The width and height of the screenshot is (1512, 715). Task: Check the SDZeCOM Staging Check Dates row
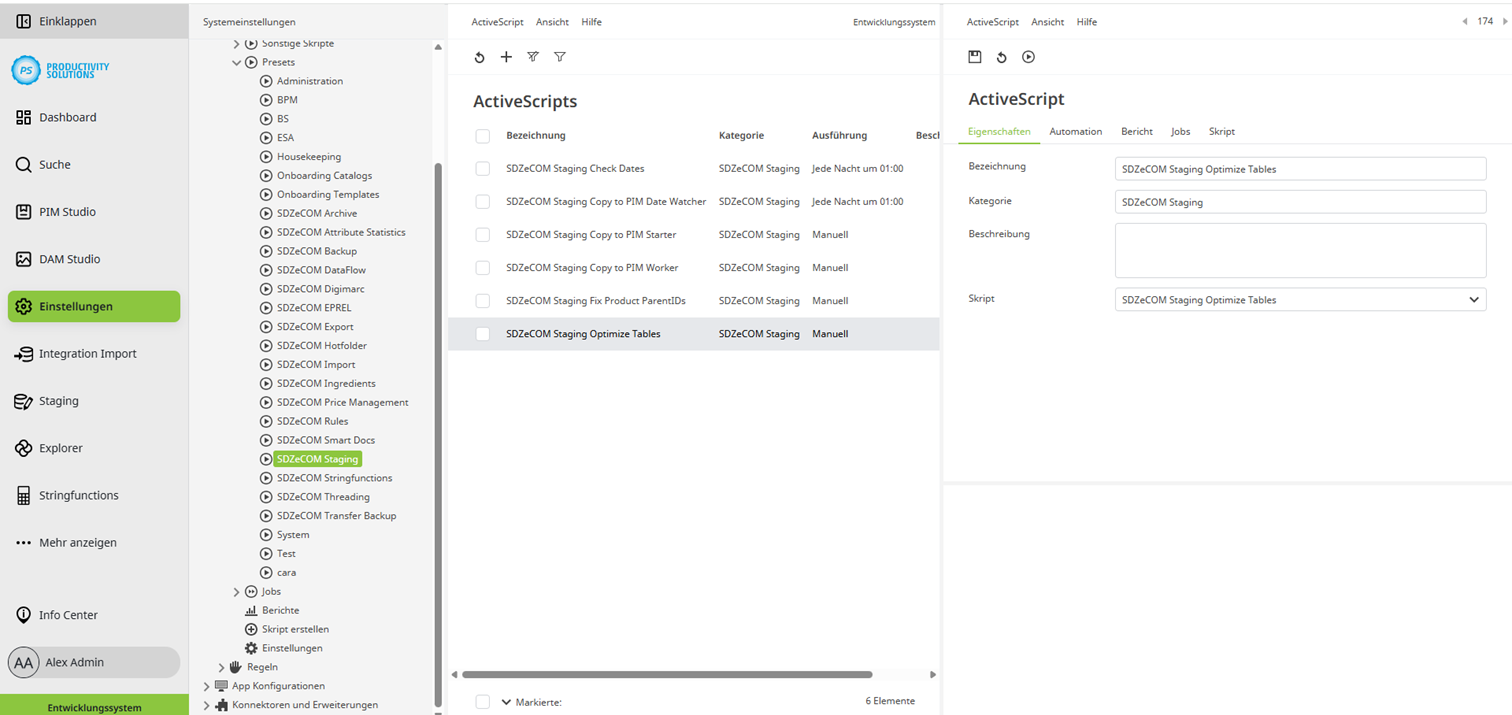click(483, 169)
